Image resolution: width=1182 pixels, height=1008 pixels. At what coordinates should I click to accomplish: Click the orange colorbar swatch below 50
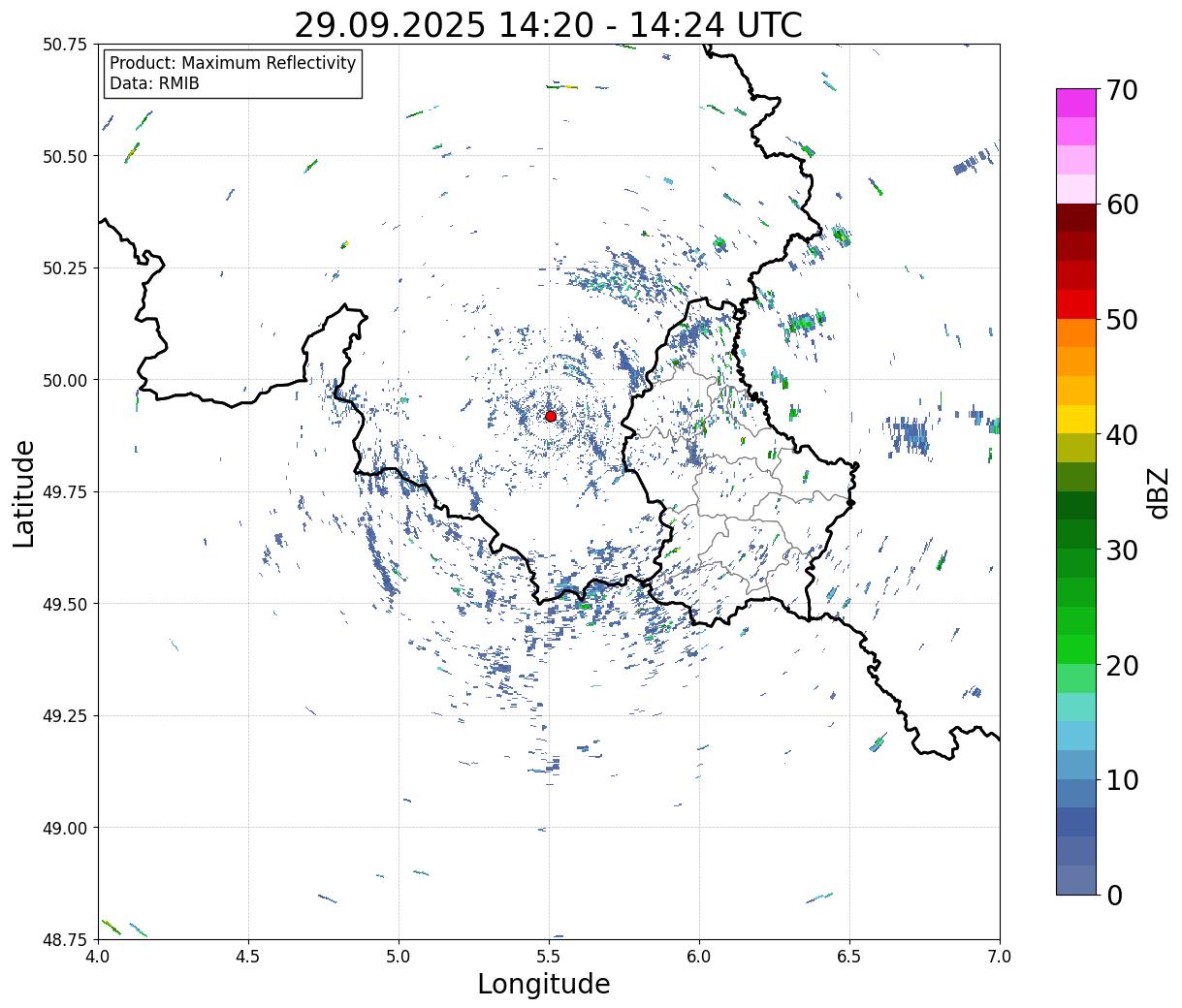1076,332
